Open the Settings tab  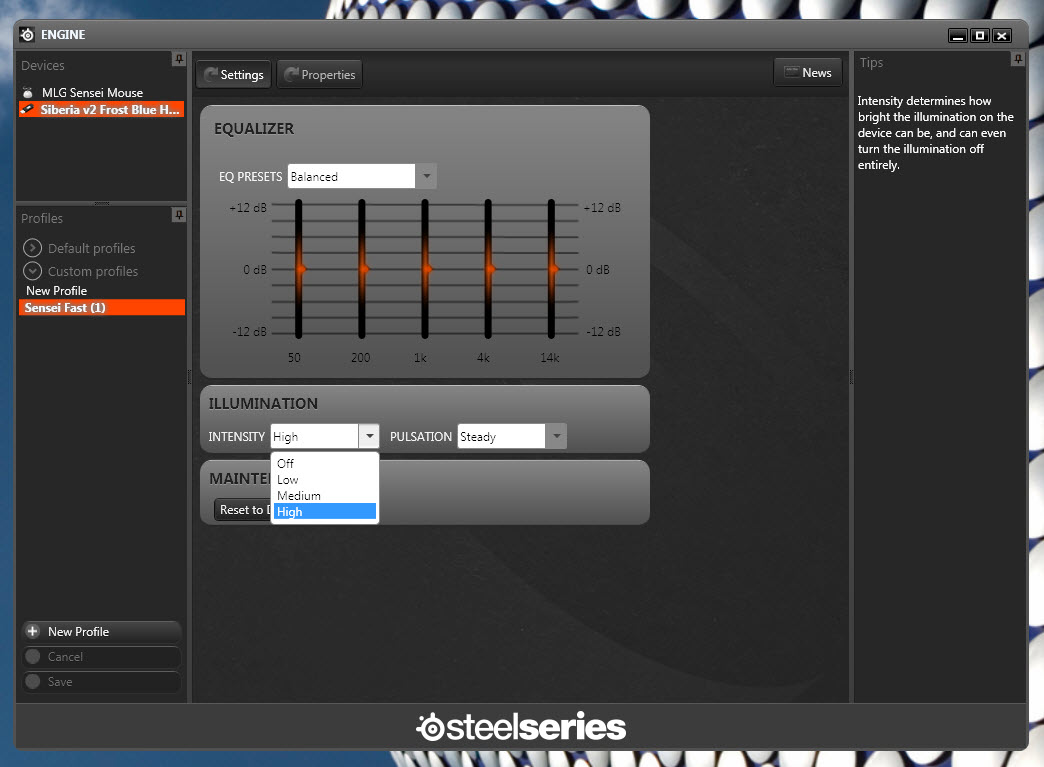click(x=234, y=75)
